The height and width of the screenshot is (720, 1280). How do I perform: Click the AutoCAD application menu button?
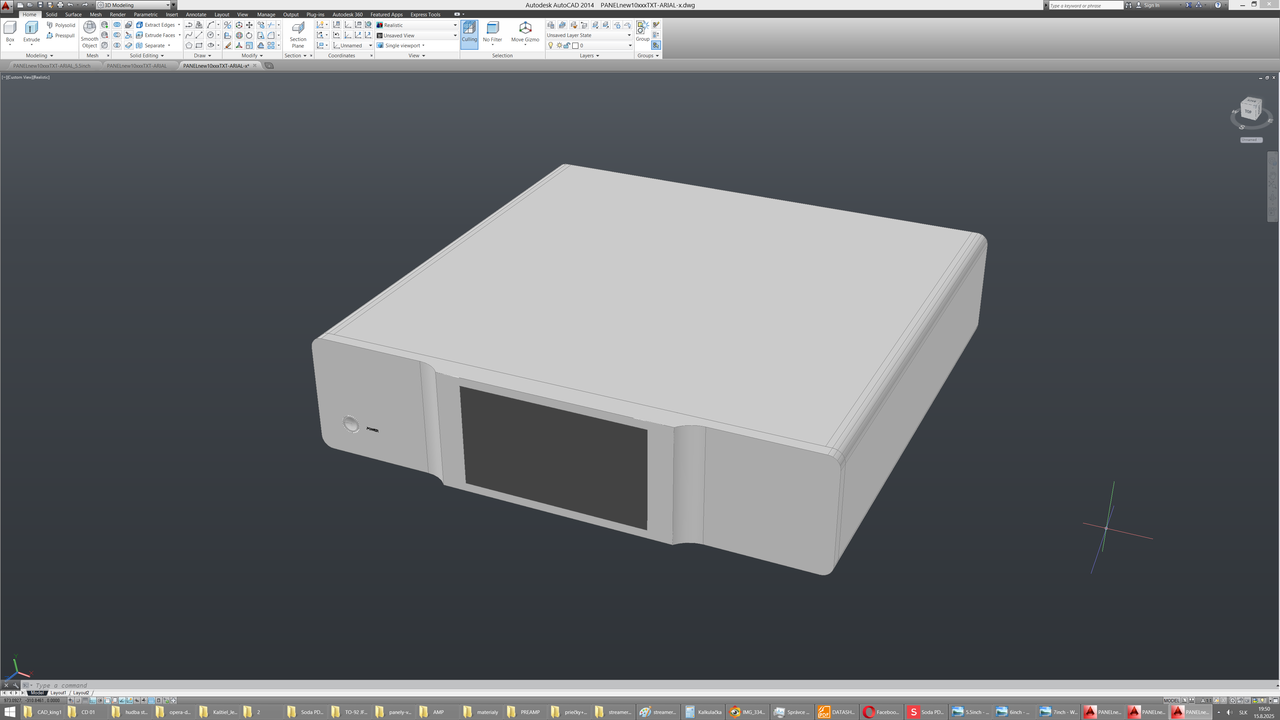click(x=6, y=5)
